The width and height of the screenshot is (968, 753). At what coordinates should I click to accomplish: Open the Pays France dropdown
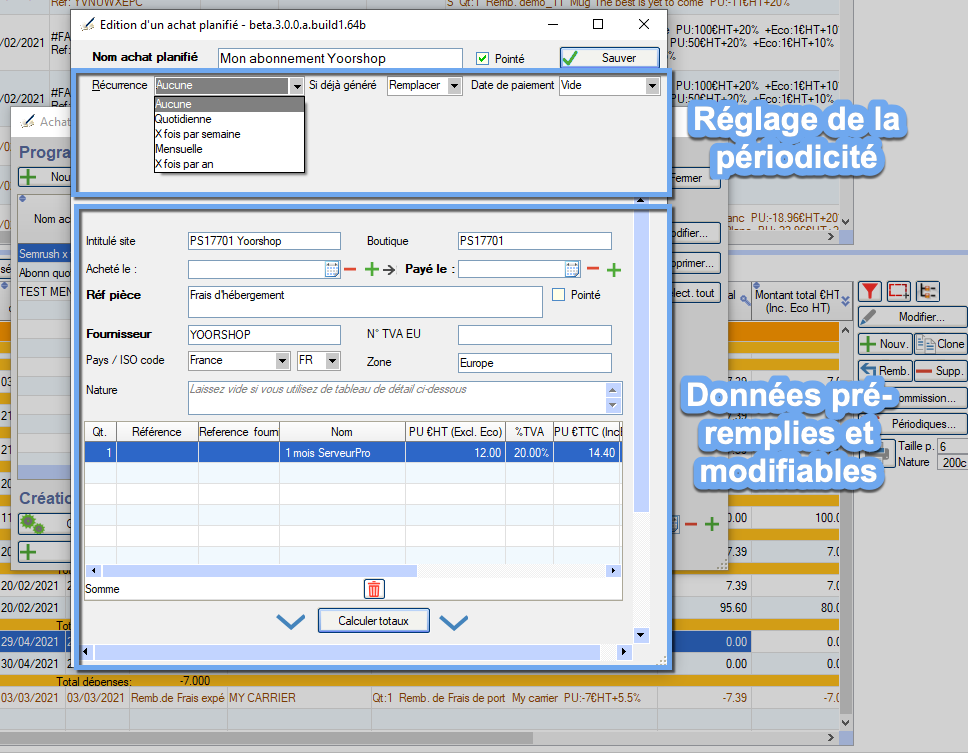point(282,361)
